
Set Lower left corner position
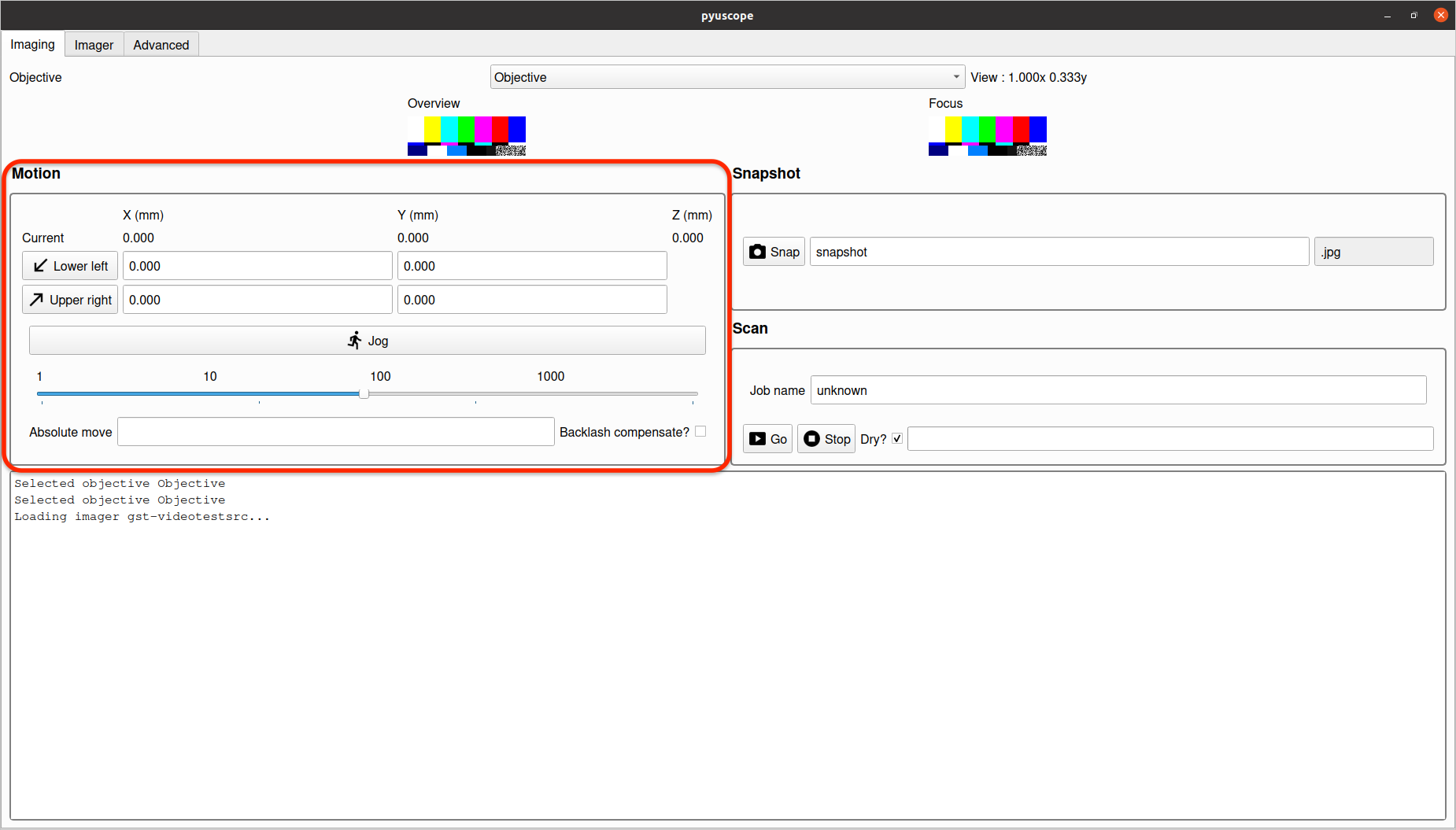70,266
